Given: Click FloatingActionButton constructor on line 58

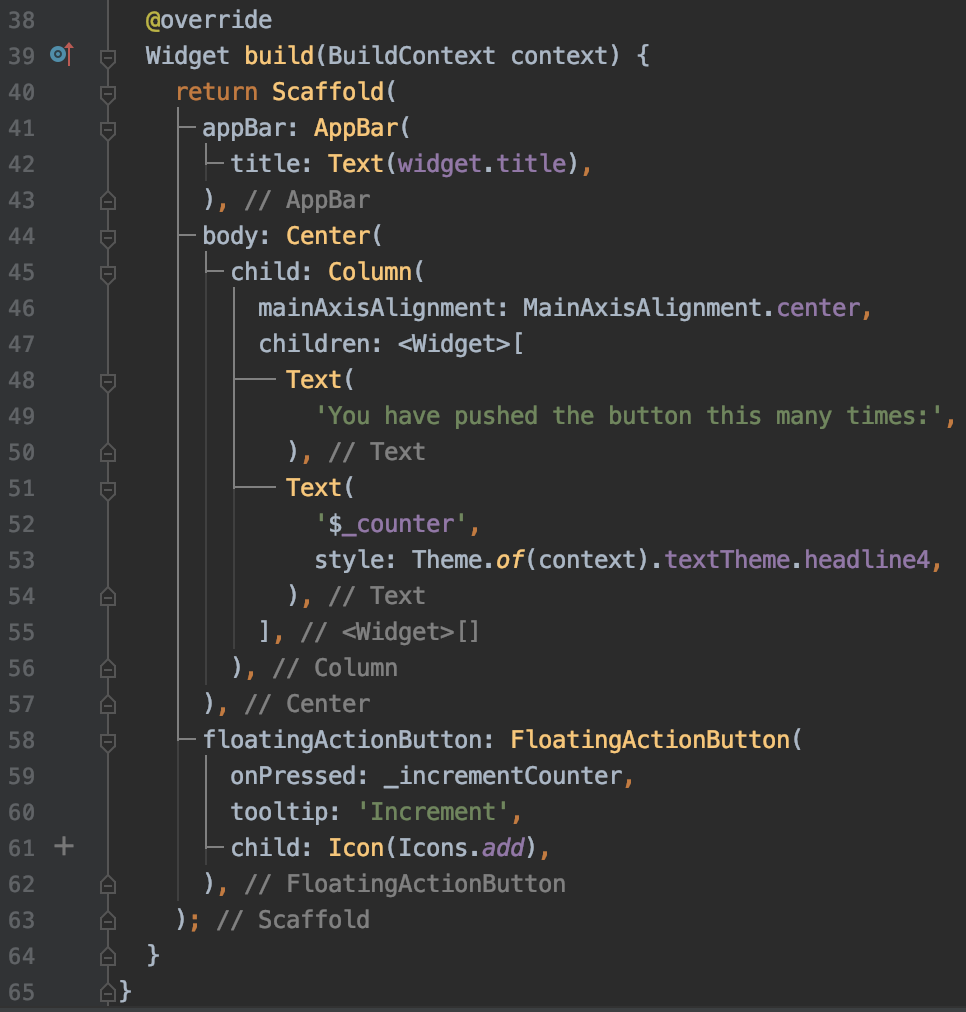Looking at the screenshot, I should (x=650, y=740).
